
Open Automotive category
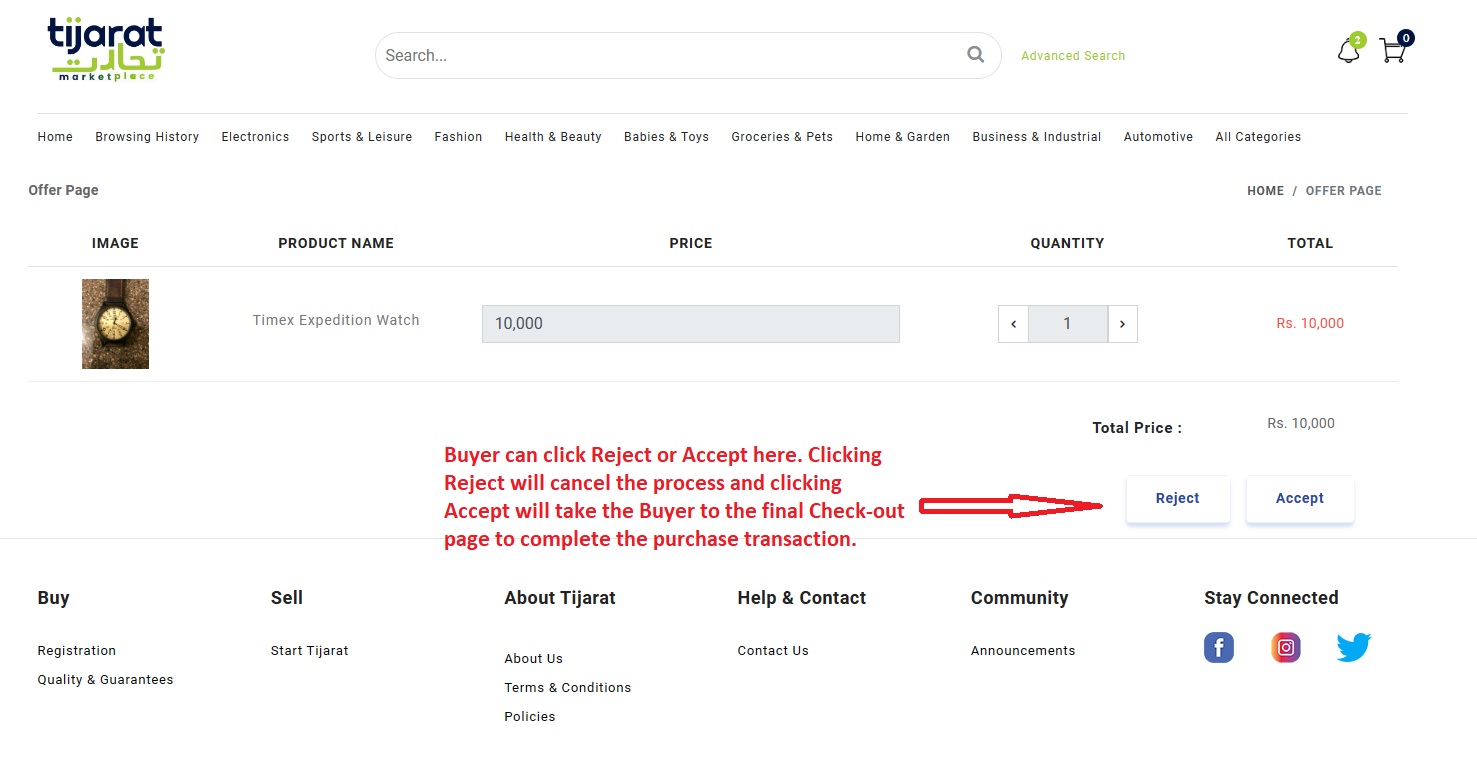(1158, 137)
